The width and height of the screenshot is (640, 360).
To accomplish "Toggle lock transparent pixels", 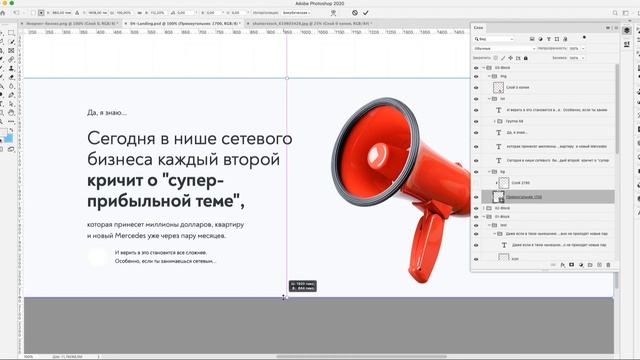I will [496, 58].
